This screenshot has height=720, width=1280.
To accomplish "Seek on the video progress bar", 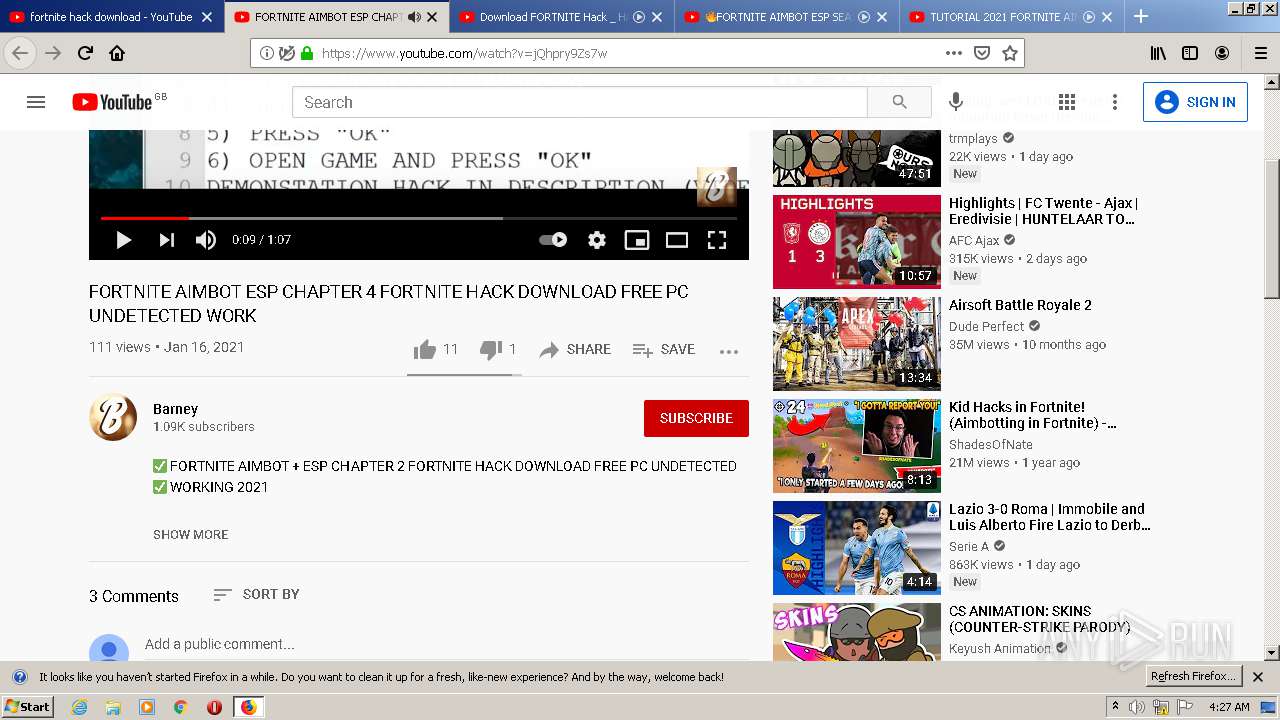I will click(x=419, y=217).
